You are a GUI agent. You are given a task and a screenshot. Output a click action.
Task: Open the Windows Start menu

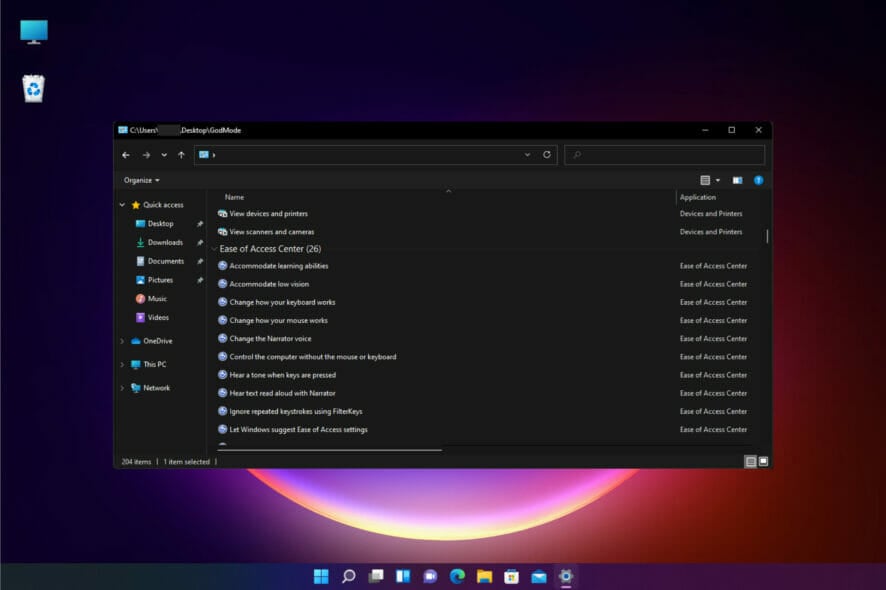point(321,576)
